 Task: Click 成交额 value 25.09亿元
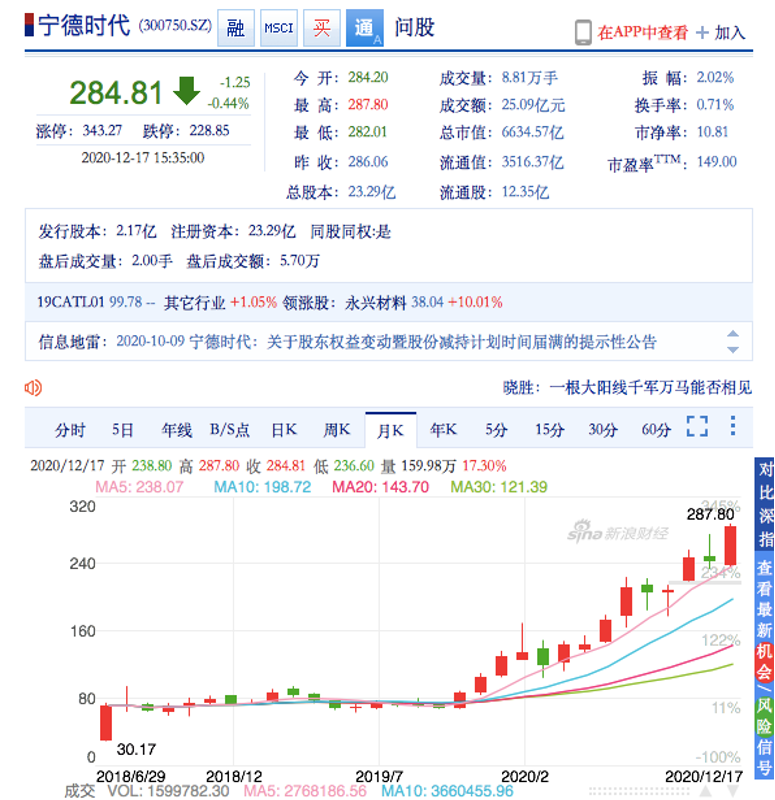click(533, 105)
